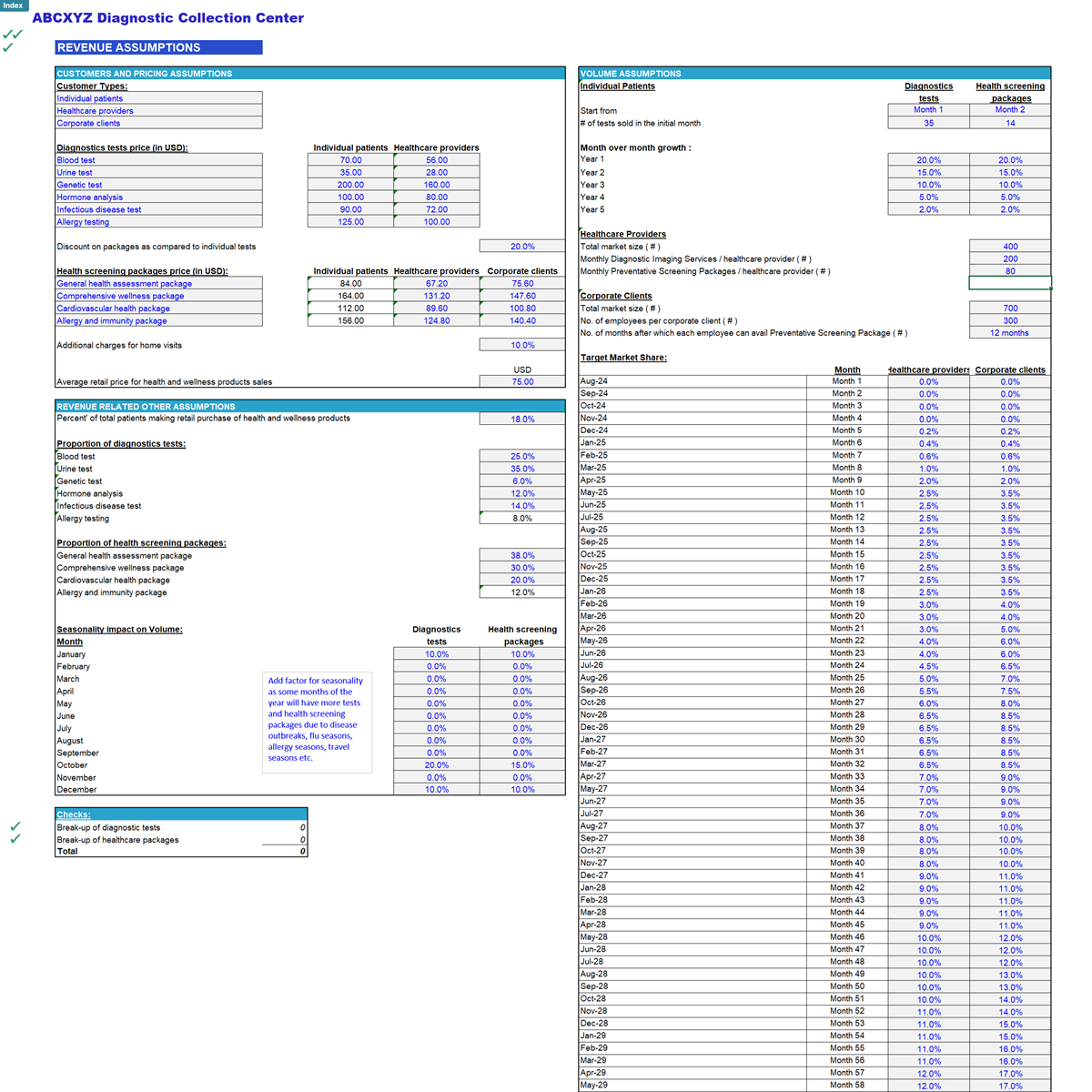This screenshot has width=1092, height=1092.
Task: Click 'CUSTOMERS AND PRICING ASSUMPTIONS' section header
Action: (310, 73)
